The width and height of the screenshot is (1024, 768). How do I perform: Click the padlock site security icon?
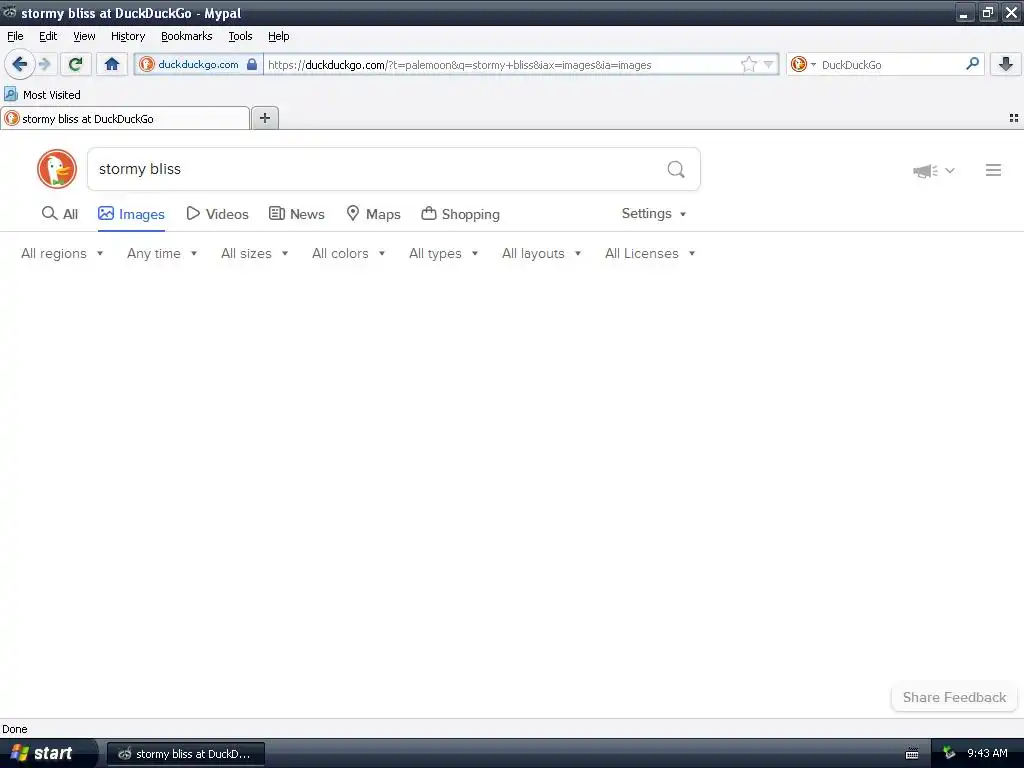(x=251, y=64)
